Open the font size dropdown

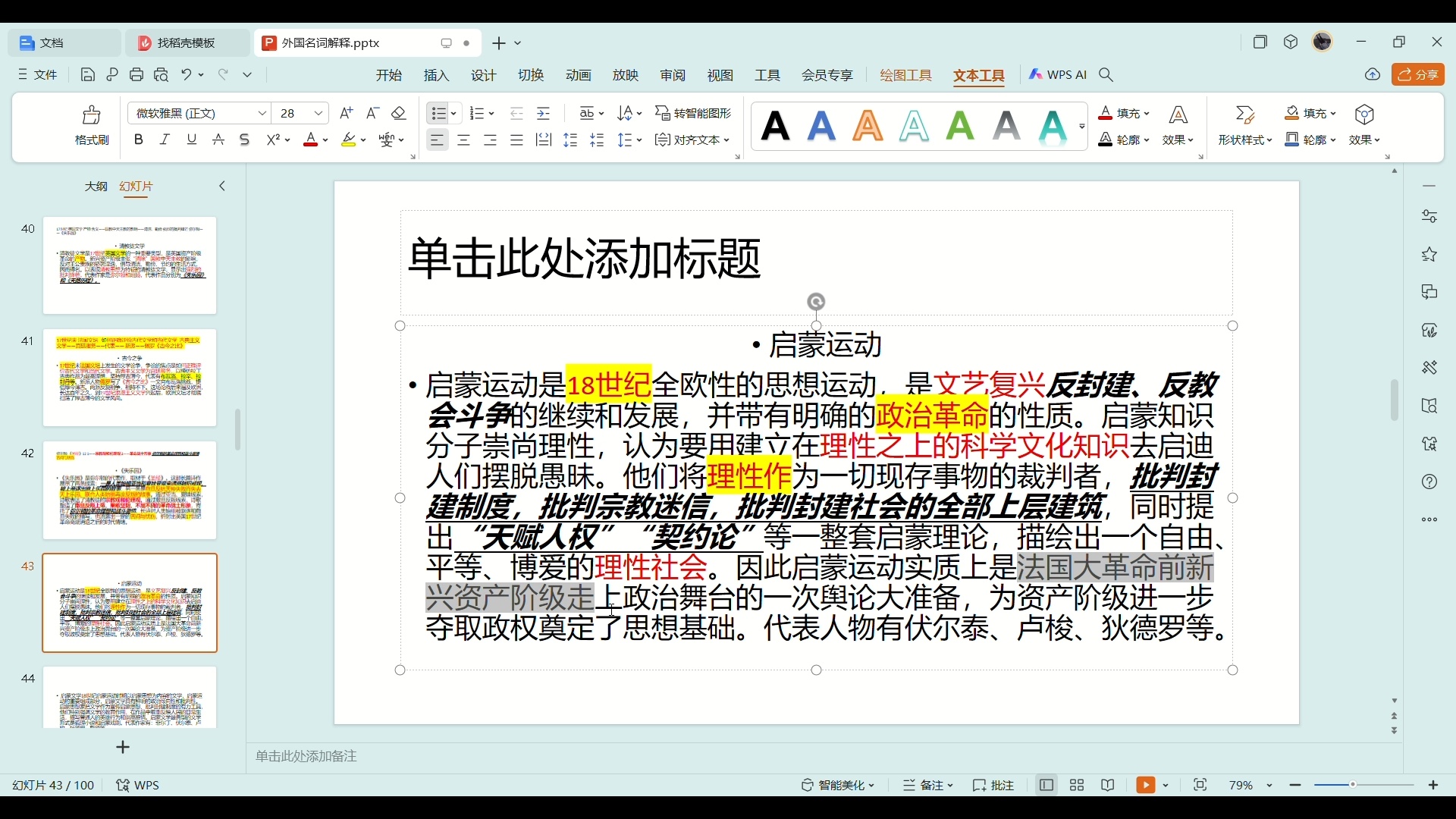click(x=319, y=113)
